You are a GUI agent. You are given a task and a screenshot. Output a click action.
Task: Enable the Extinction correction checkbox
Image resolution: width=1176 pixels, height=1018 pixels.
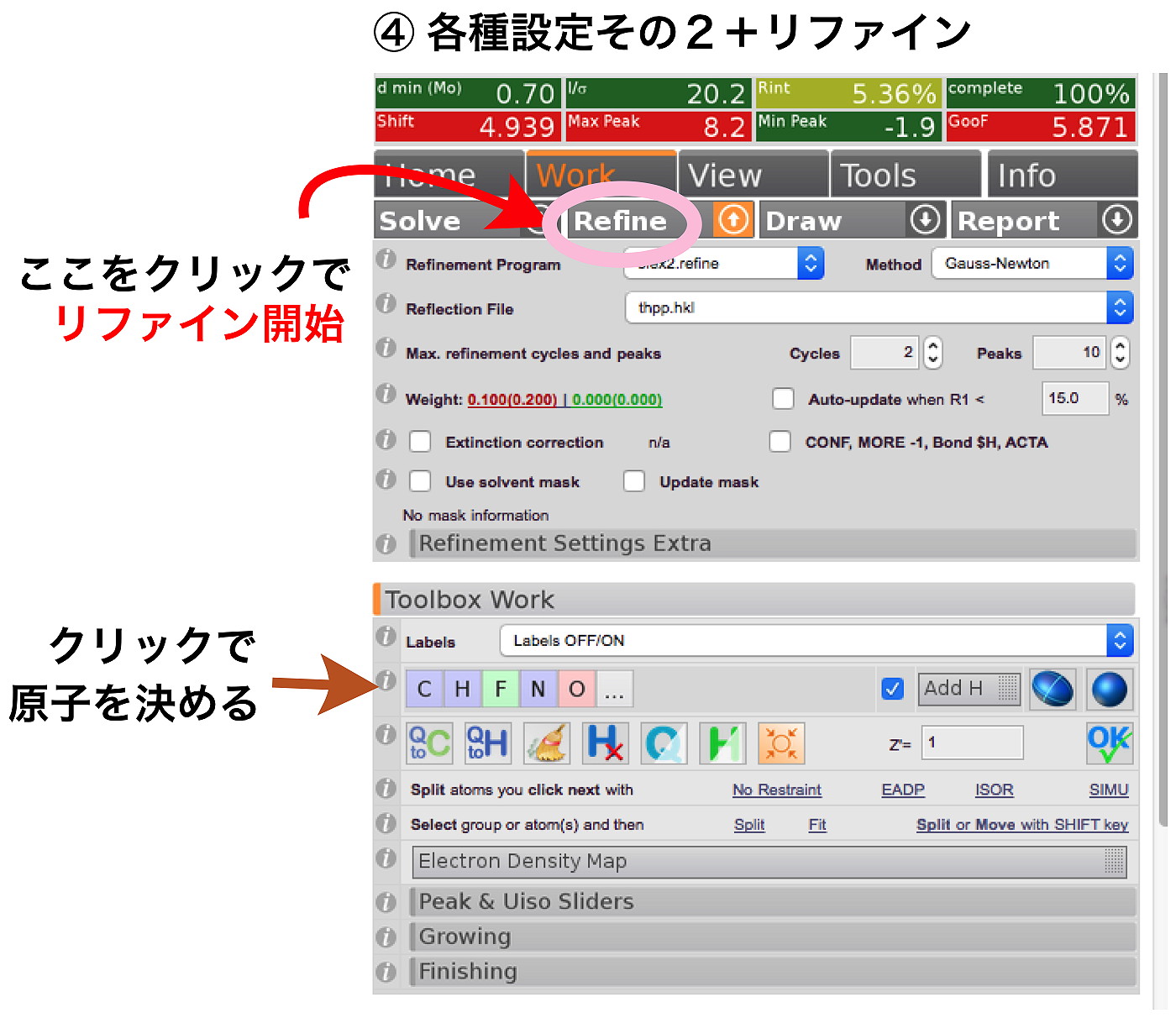(420, 441)
